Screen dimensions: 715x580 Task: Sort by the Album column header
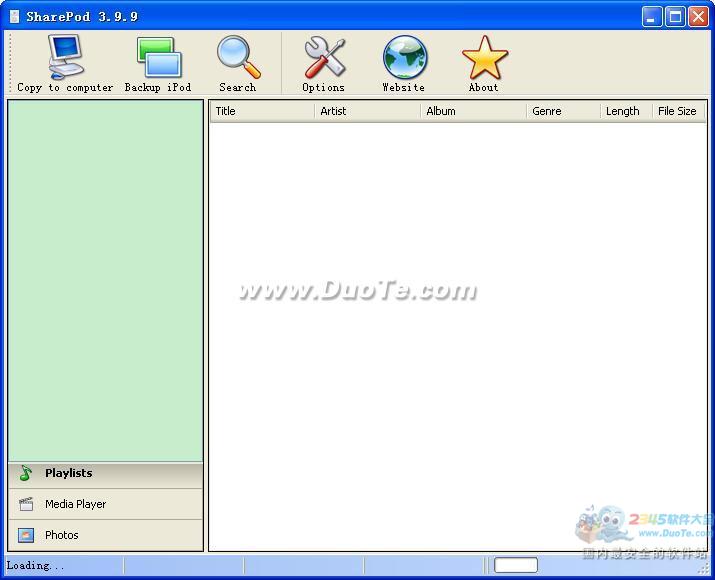pos(473,111)
